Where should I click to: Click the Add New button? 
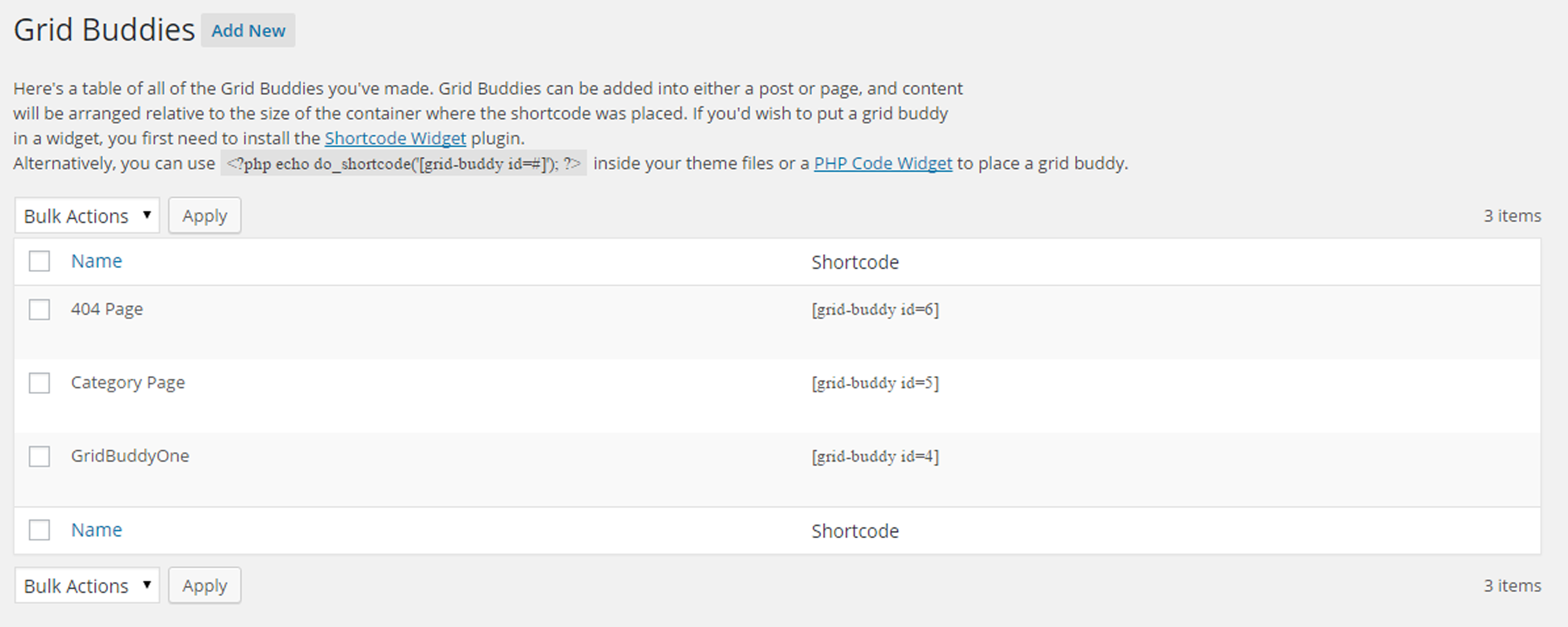(x=248, y=30)
